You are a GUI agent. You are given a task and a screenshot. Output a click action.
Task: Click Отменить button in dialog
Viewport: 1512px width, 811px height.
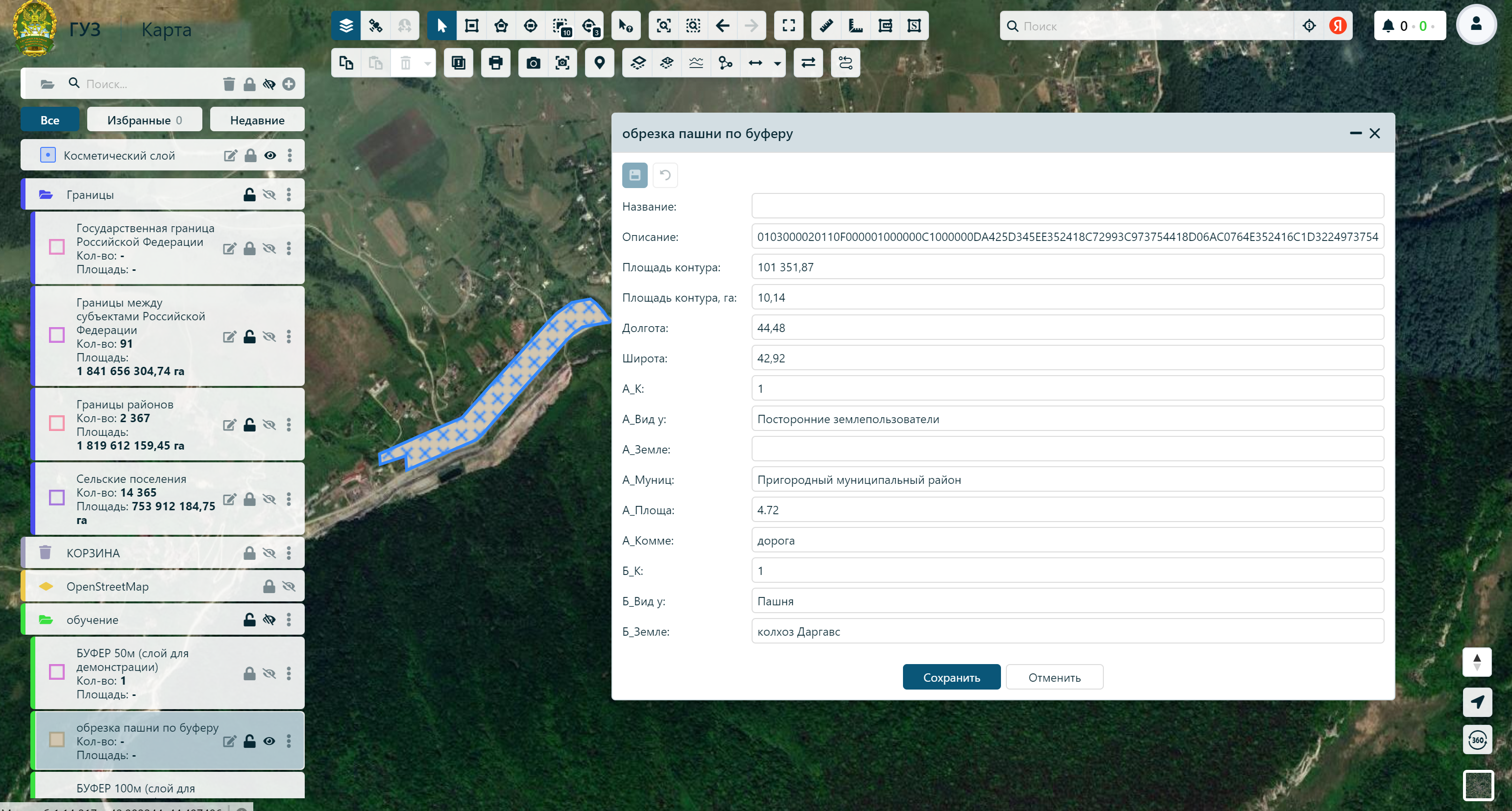coord(1054,677)
